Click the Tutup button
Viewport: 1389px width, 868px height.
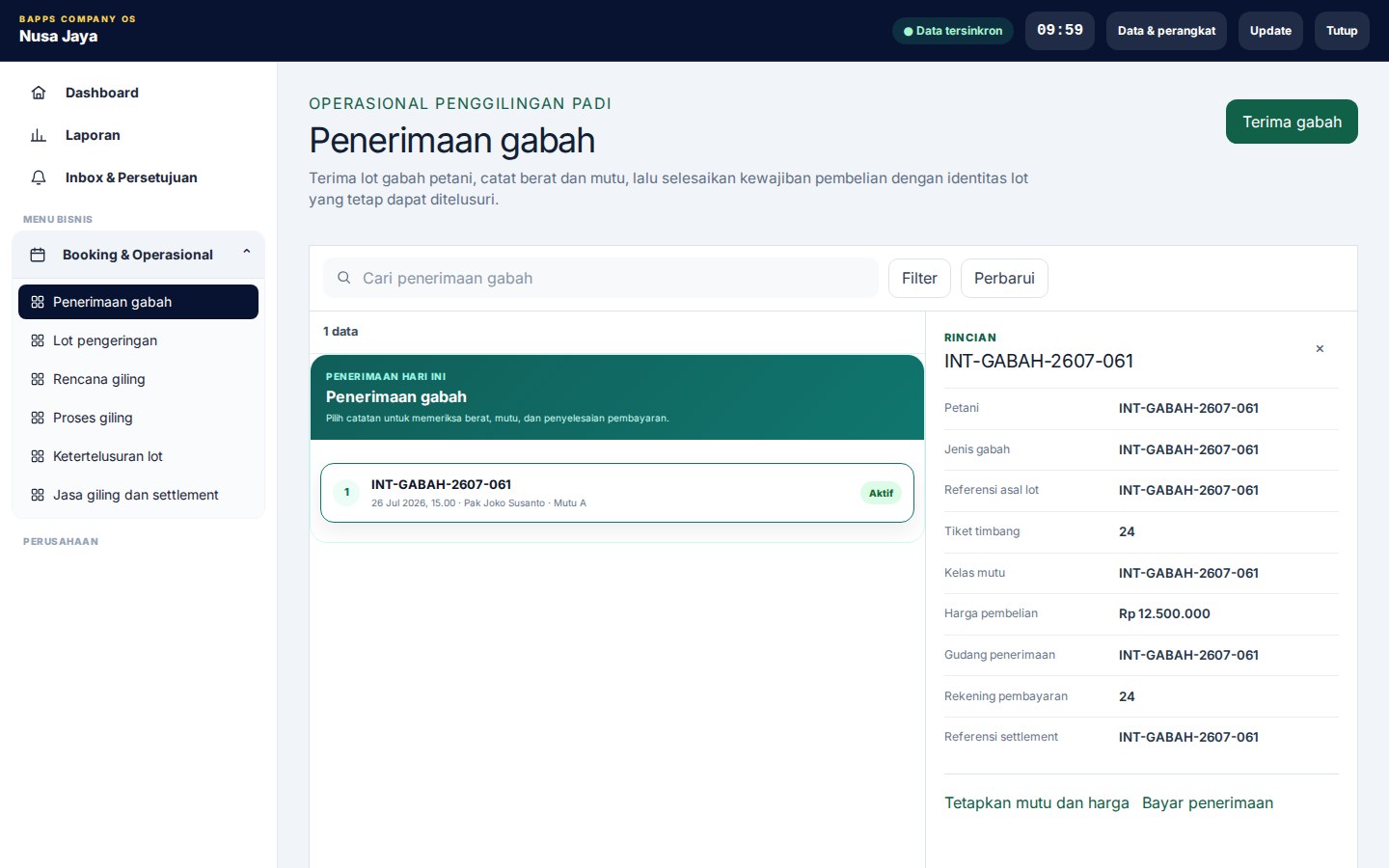pyautogui.click(x=1342, y=31)
